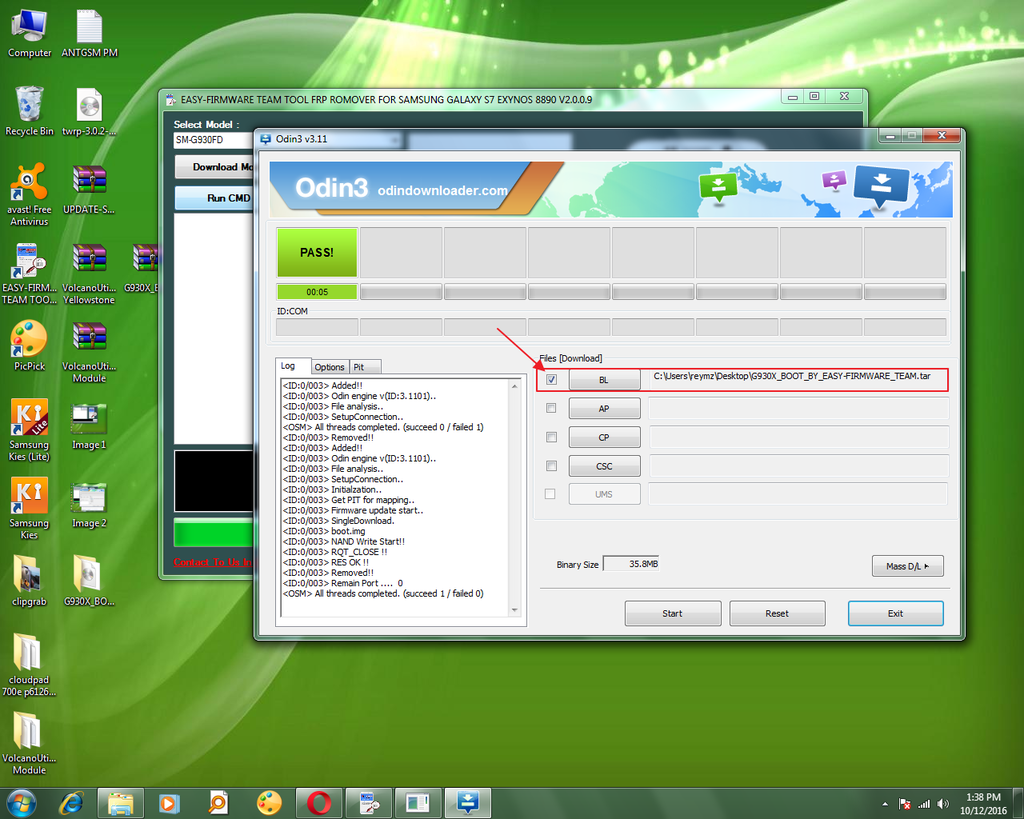This screenshot has height=819, width=1024.
Task: Open Internet Explorer from taskbar
Action: (x=71, y=802)
